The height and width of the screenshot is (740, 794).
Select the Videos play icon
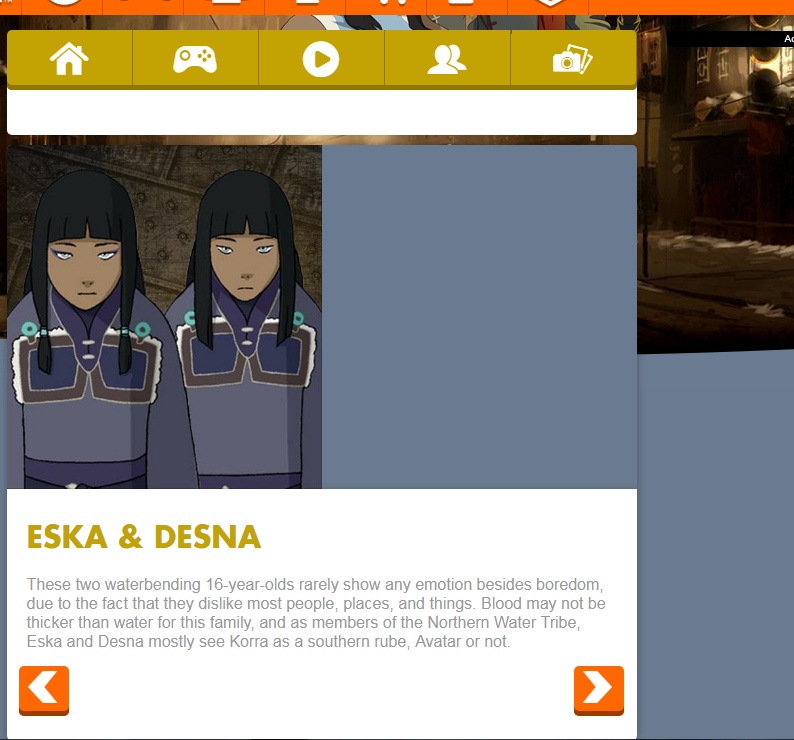(321, 59)
